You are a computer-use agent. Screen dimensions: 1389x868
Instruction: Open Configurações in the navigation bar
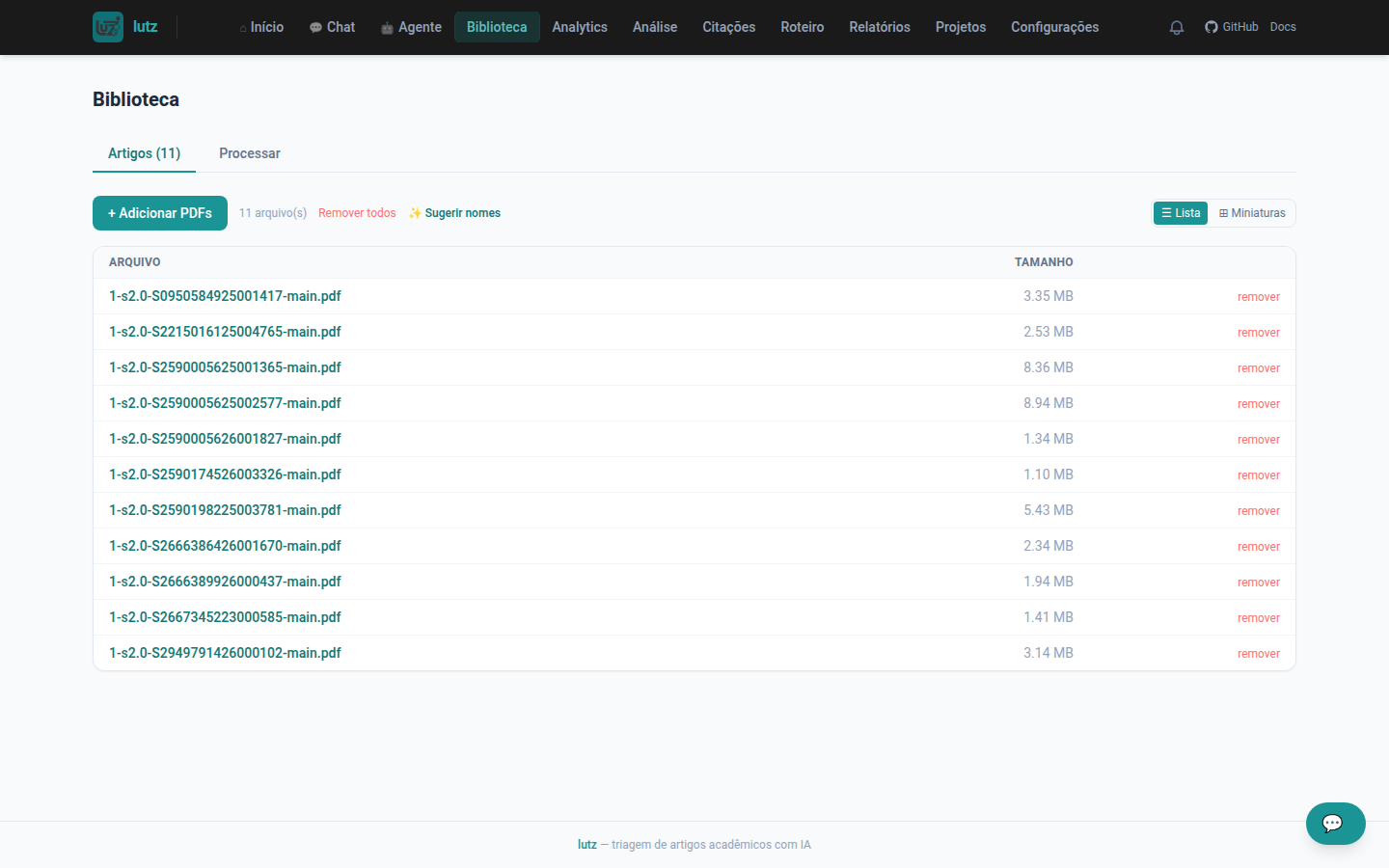[x=1055, y=27]
